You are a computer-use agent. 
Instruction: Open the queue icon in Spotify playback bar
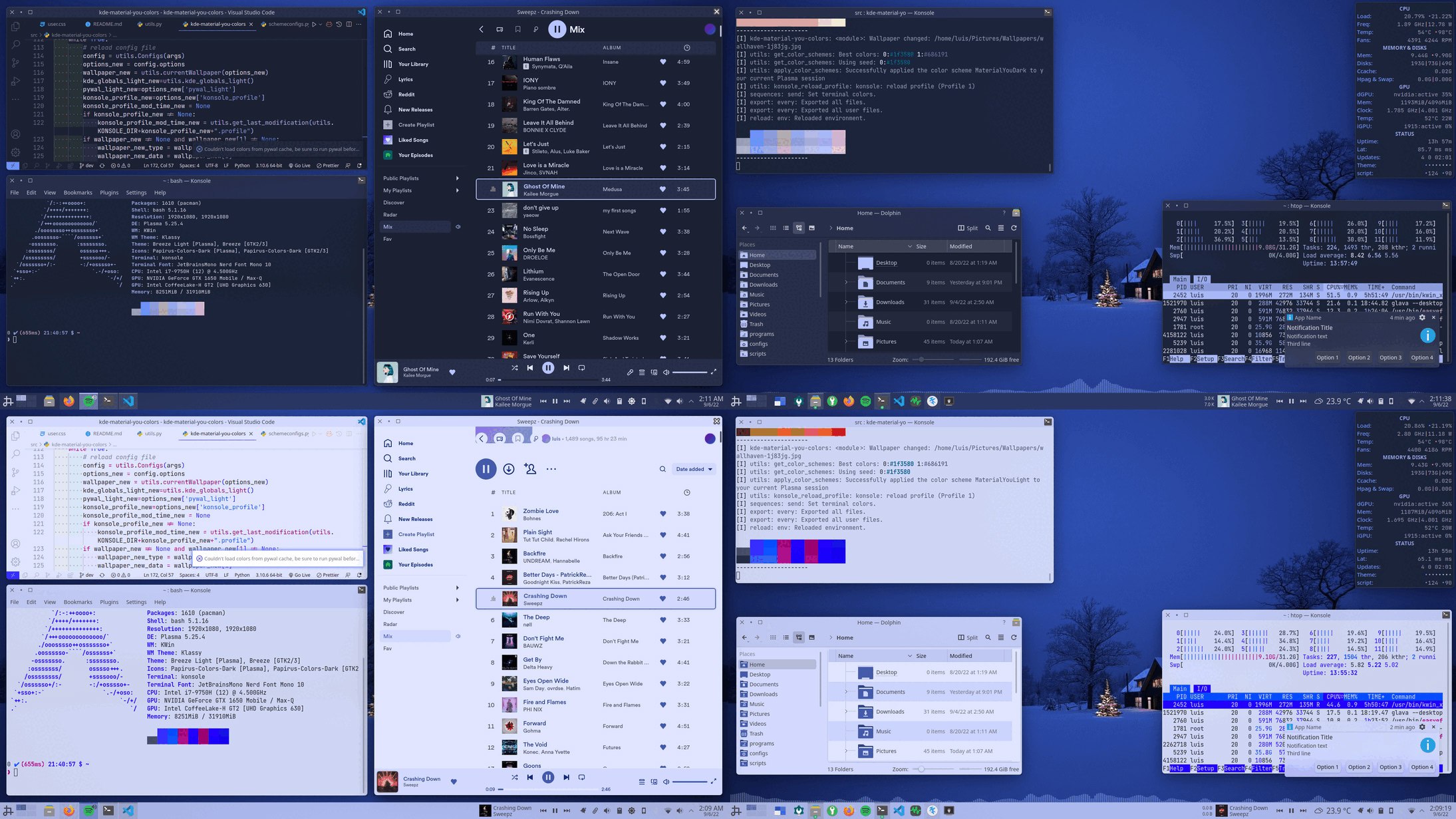[x=642, y=372]
